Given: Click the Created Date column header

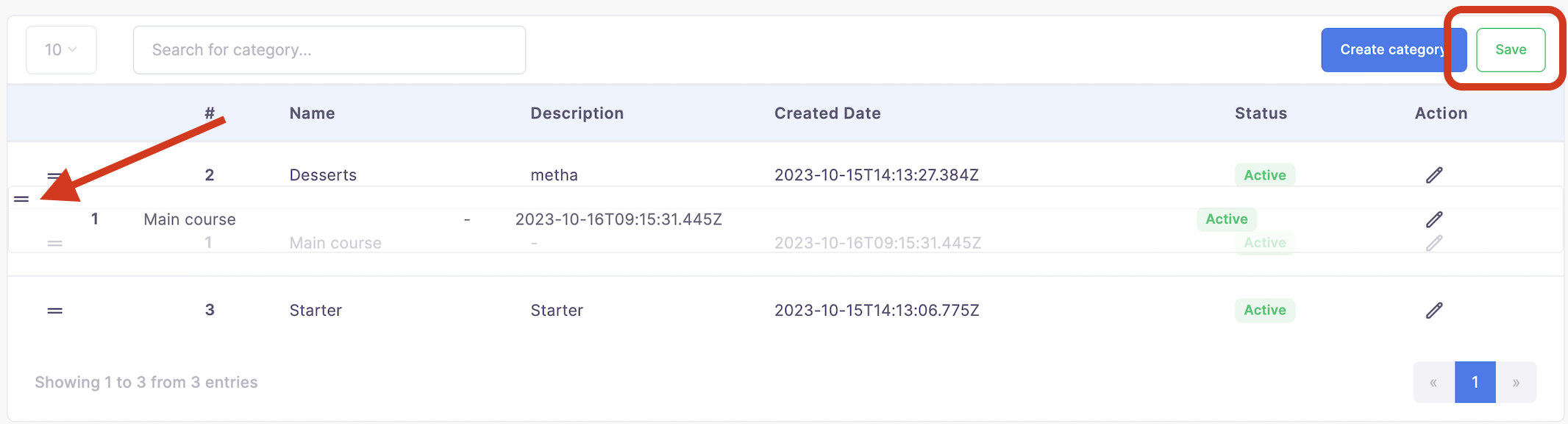Looking at the screenshot, I should 827,113.
